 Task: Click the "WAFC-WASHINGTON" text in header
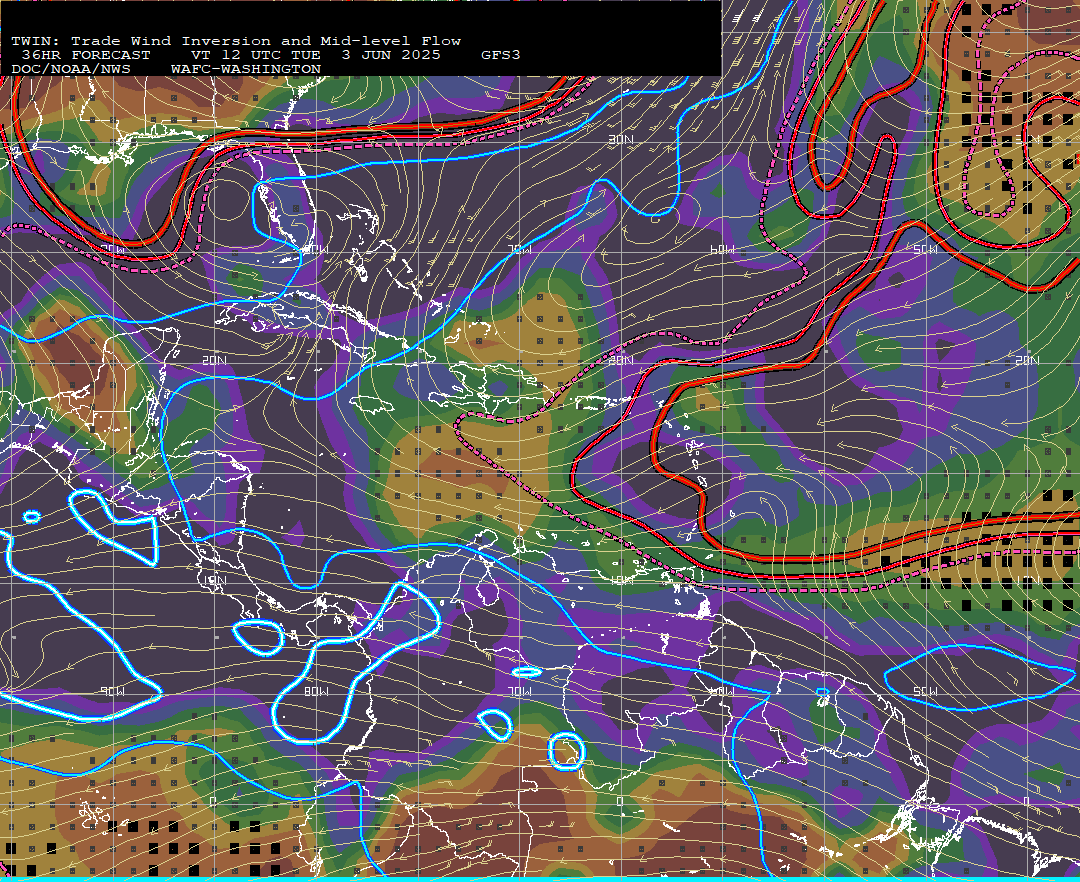[x=246, y=70]
